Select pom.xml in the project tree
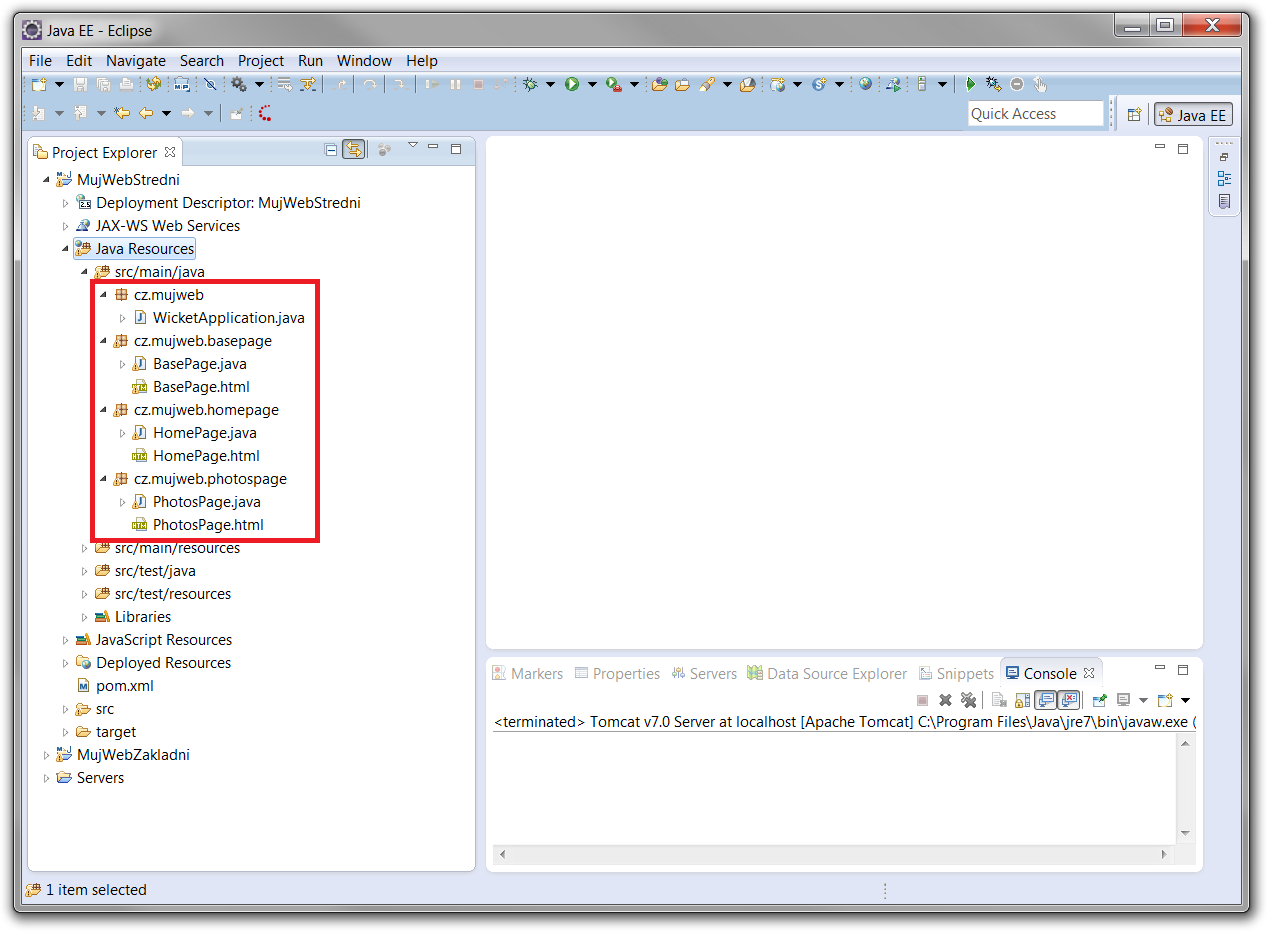 (x=124, y=686)
